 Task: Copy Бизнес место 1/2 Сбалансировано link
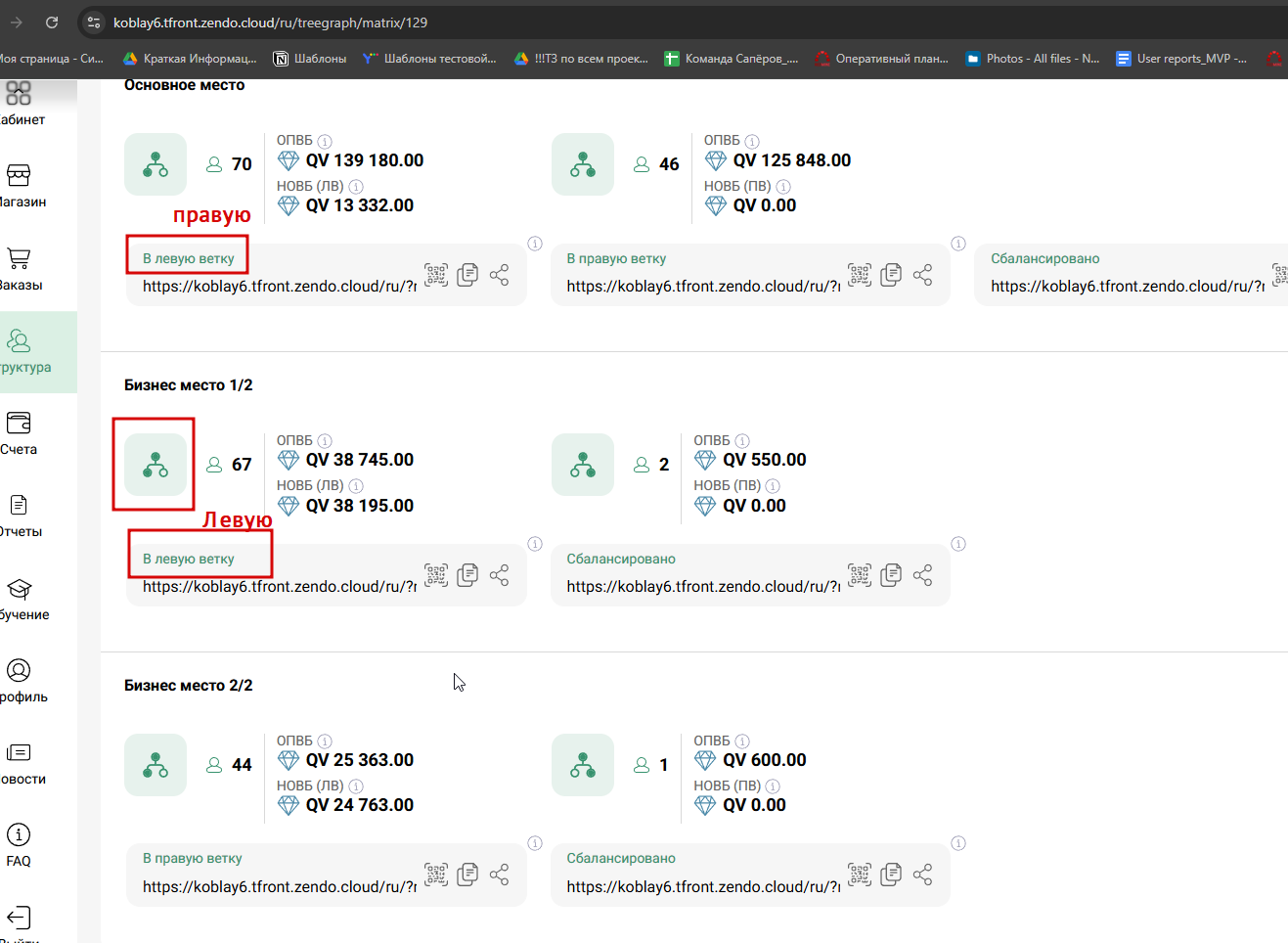point(891,575)
